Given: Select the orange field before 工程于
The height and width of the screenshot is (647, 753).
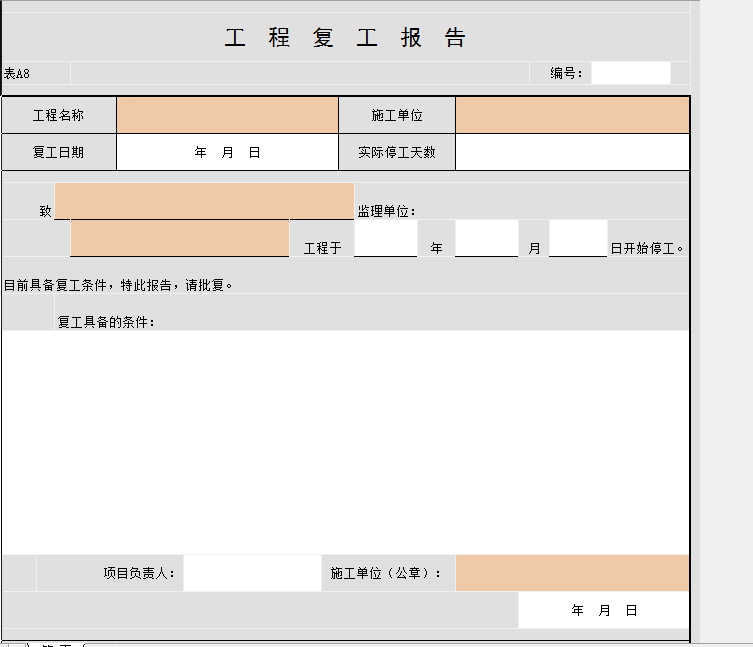Looking at the screenshot, I should pos(180,238).
